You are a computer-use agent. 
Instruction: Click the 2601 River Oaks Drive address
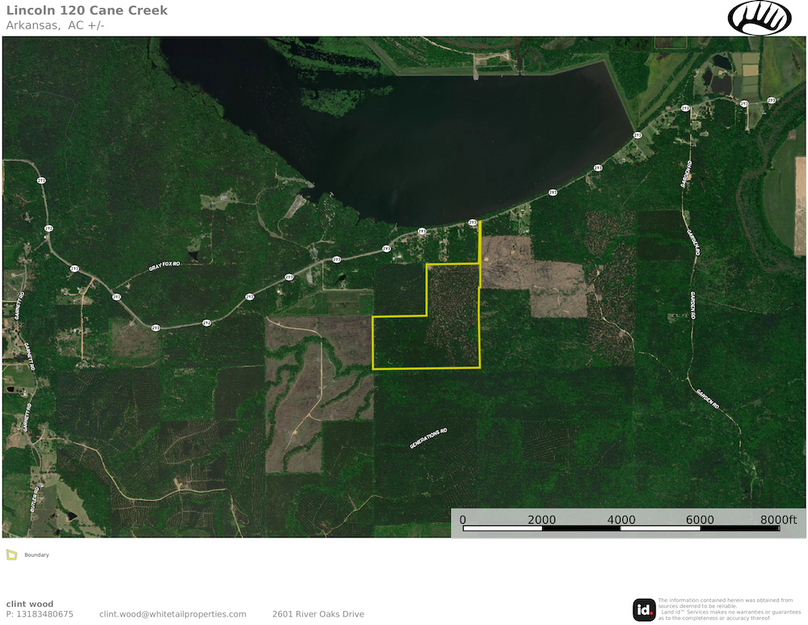(318, 614)
